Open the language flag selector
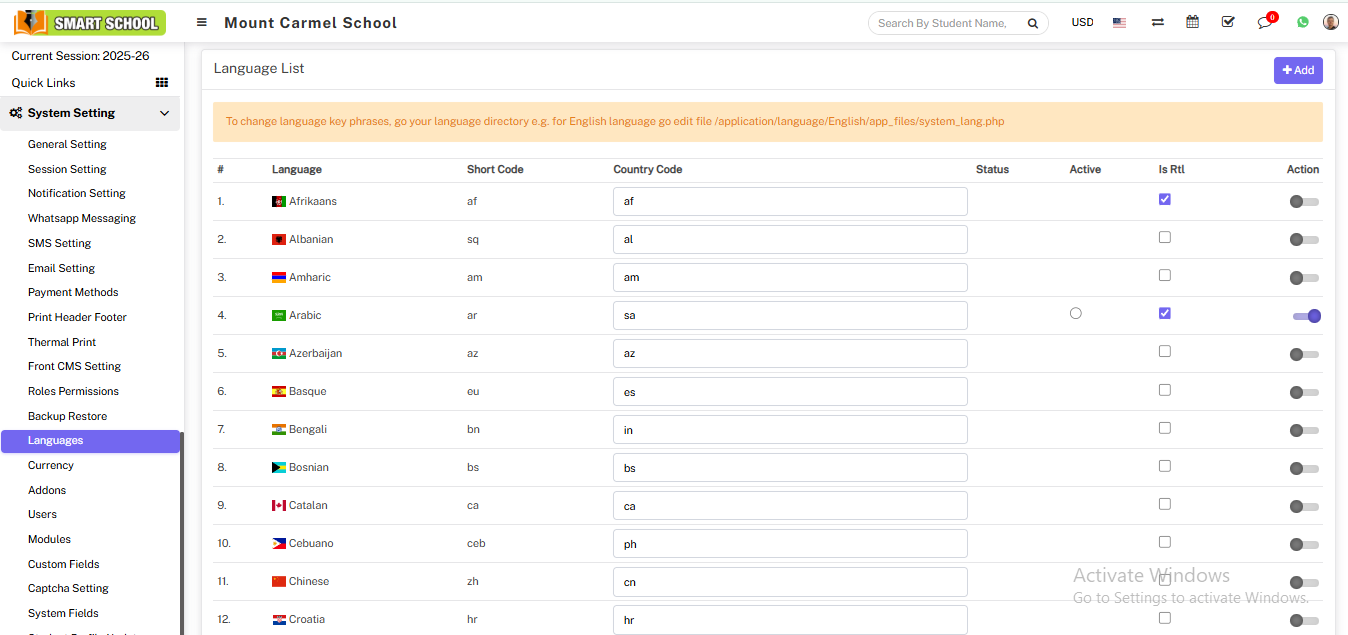The image size is (1348, 635). (x=1119, y=22)
